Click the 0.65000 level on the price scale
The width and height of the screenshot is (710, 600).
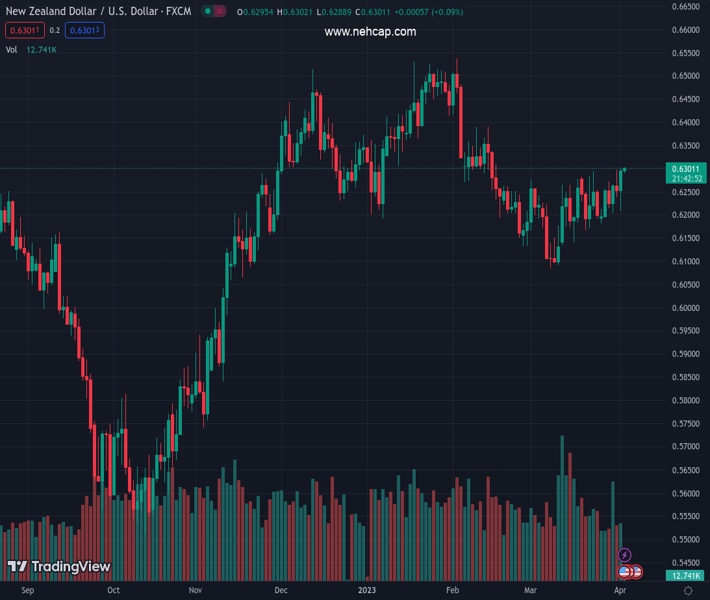(685, 76)
